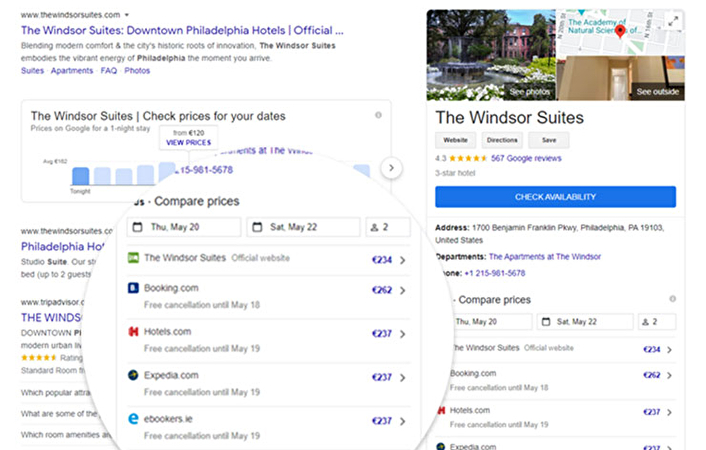Image resolution: width=706 pixels, height=450 pixels.
Task: Open THE WINDS tripadvisor result title
Action: coord(51,318)
